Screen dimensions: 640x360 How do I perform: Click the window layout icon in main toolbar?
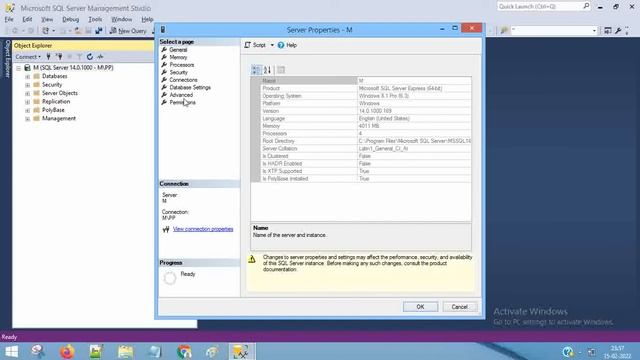pyautogui.click(x=608, y=31)
